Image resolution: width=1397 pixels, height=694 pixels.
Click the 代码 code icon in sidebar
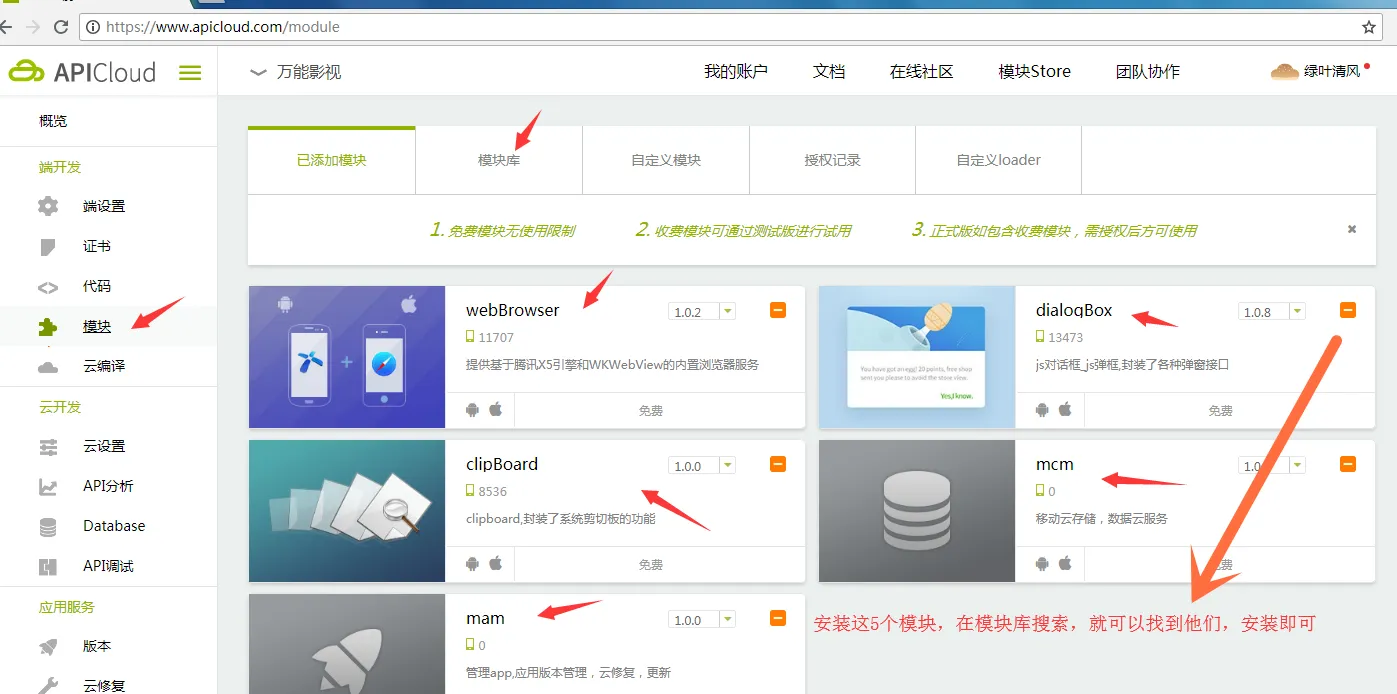(x=46, y=286)
